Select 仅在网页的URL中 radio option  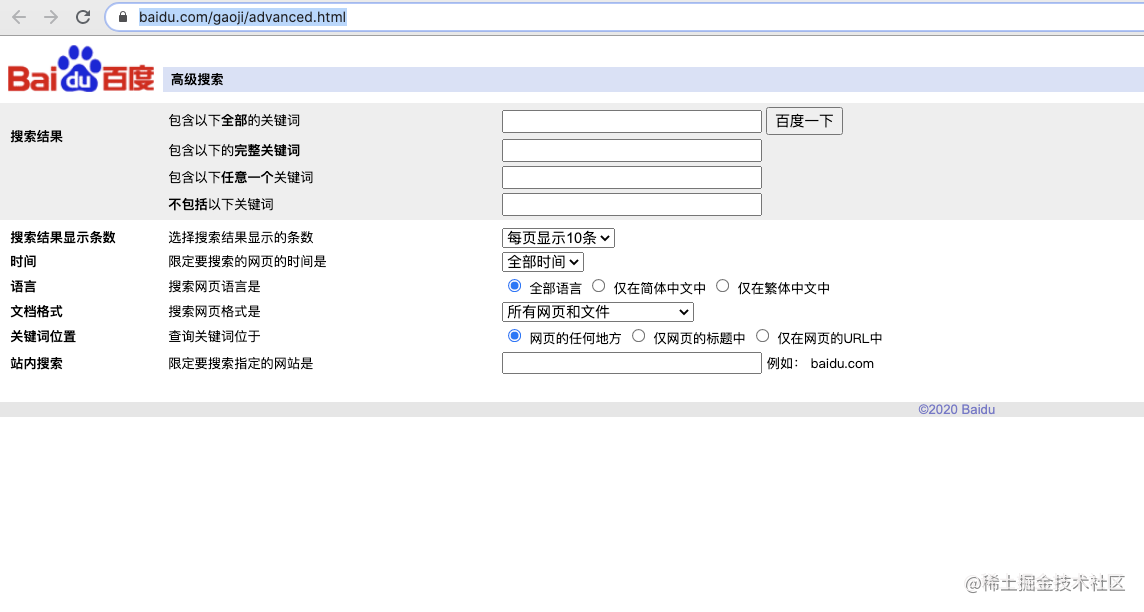[x=762, y=336]
